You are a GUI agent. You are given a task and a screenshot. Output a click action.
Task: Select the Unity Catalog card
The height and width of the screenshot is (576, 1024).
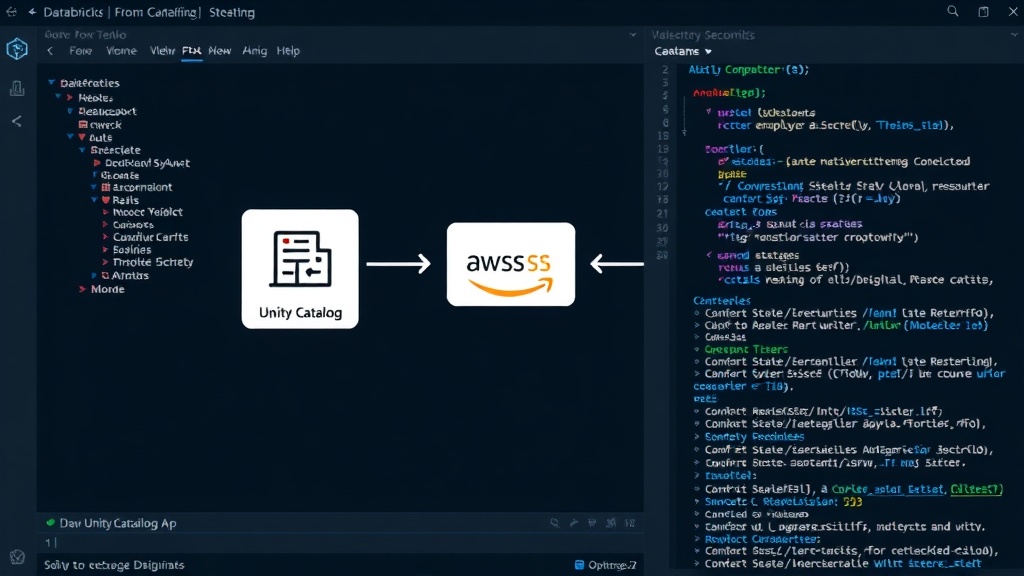[300, 268]
